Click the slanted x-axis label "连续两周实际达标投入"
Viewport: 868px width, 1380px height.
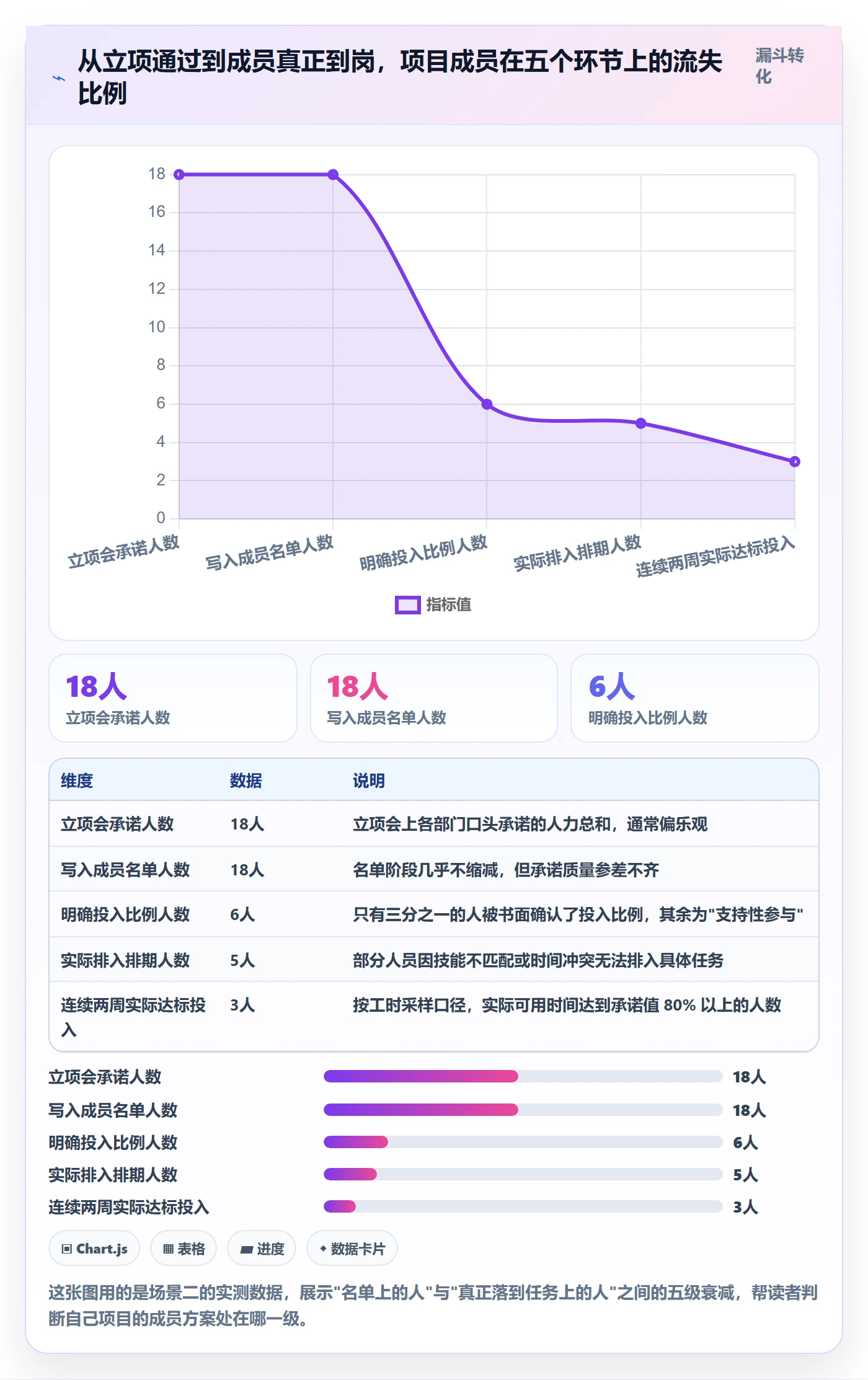click(715, 556)
